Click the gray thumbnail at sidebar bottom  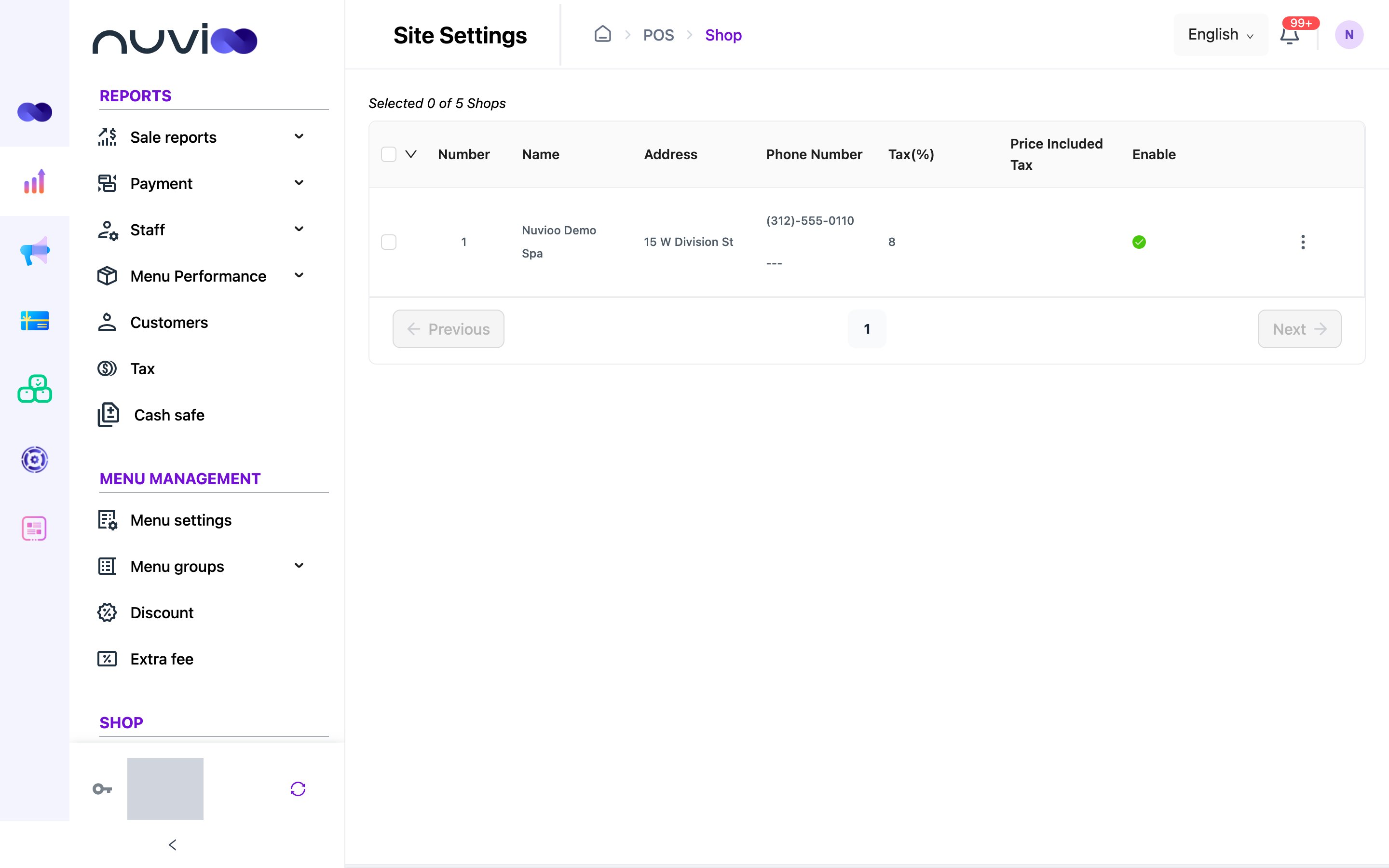(165, 789)
